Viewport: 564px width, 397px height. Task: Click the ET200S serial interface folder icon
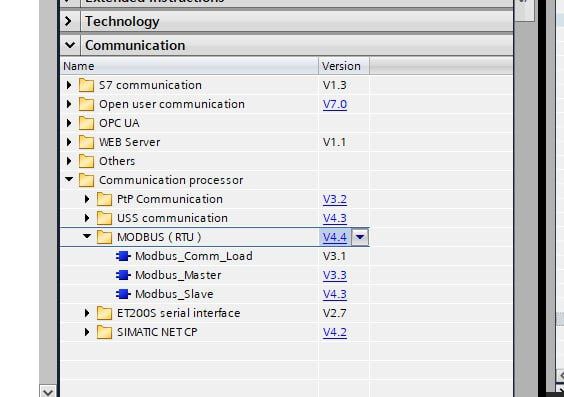tap(104, 313)
